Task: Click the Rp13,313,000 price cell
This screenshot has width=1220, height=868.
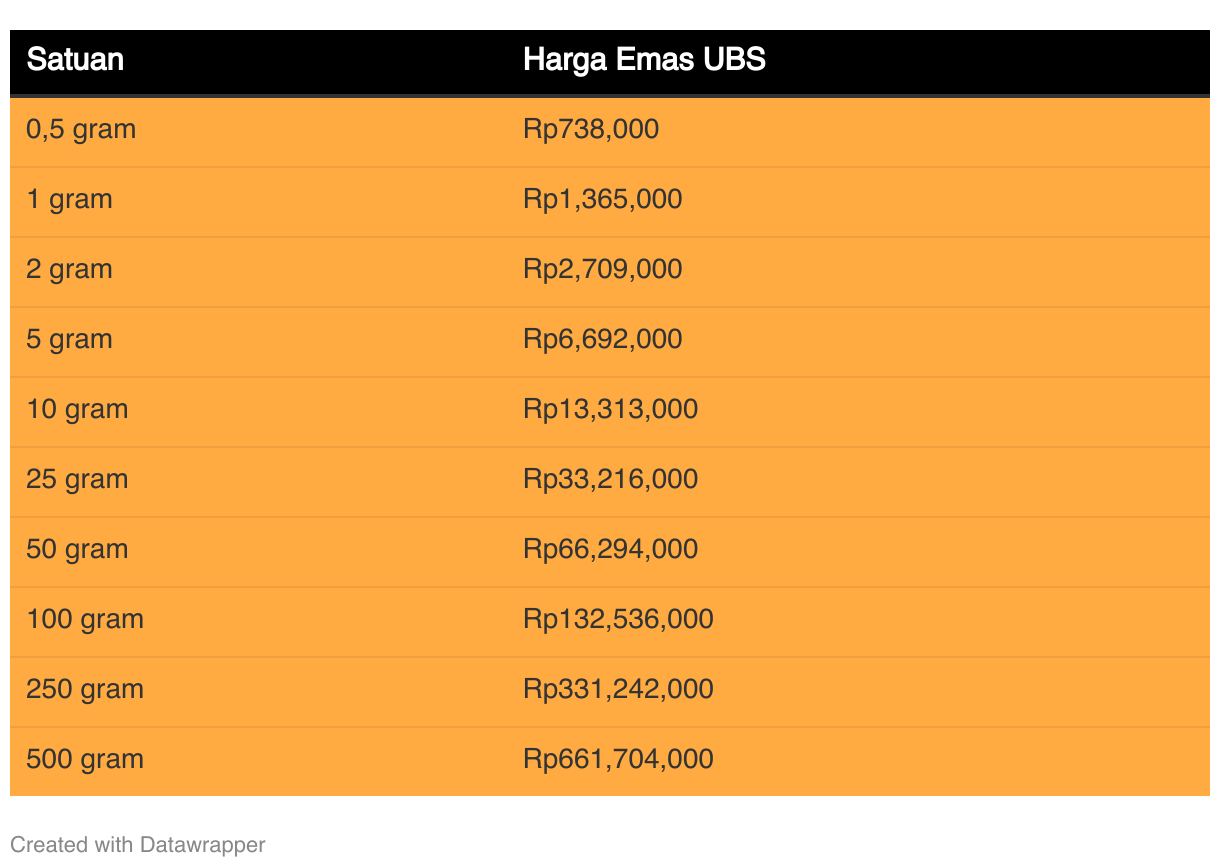Action: tap(610, 410)
